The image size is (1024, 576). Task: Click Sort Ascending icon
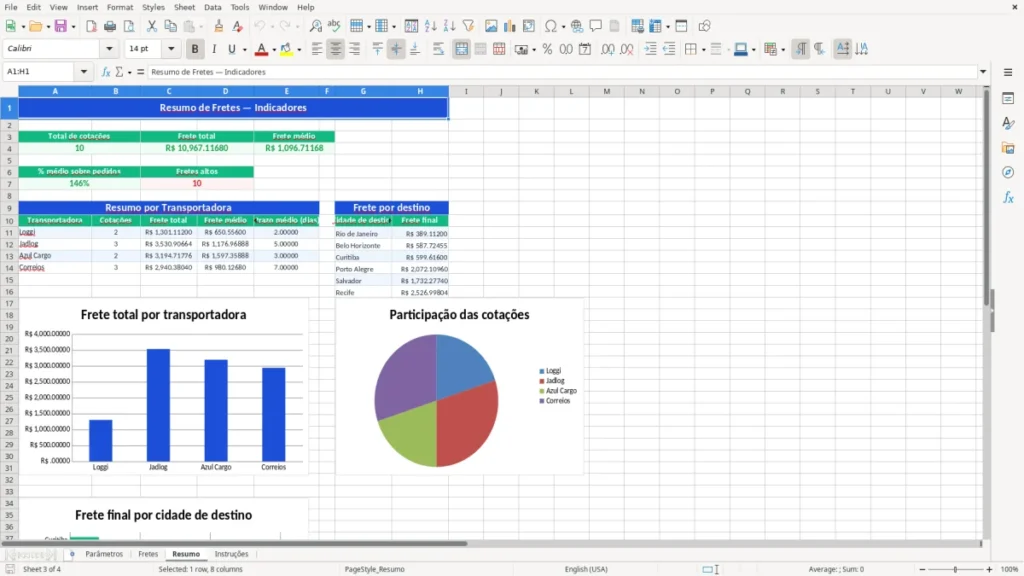tap(430, 26)
